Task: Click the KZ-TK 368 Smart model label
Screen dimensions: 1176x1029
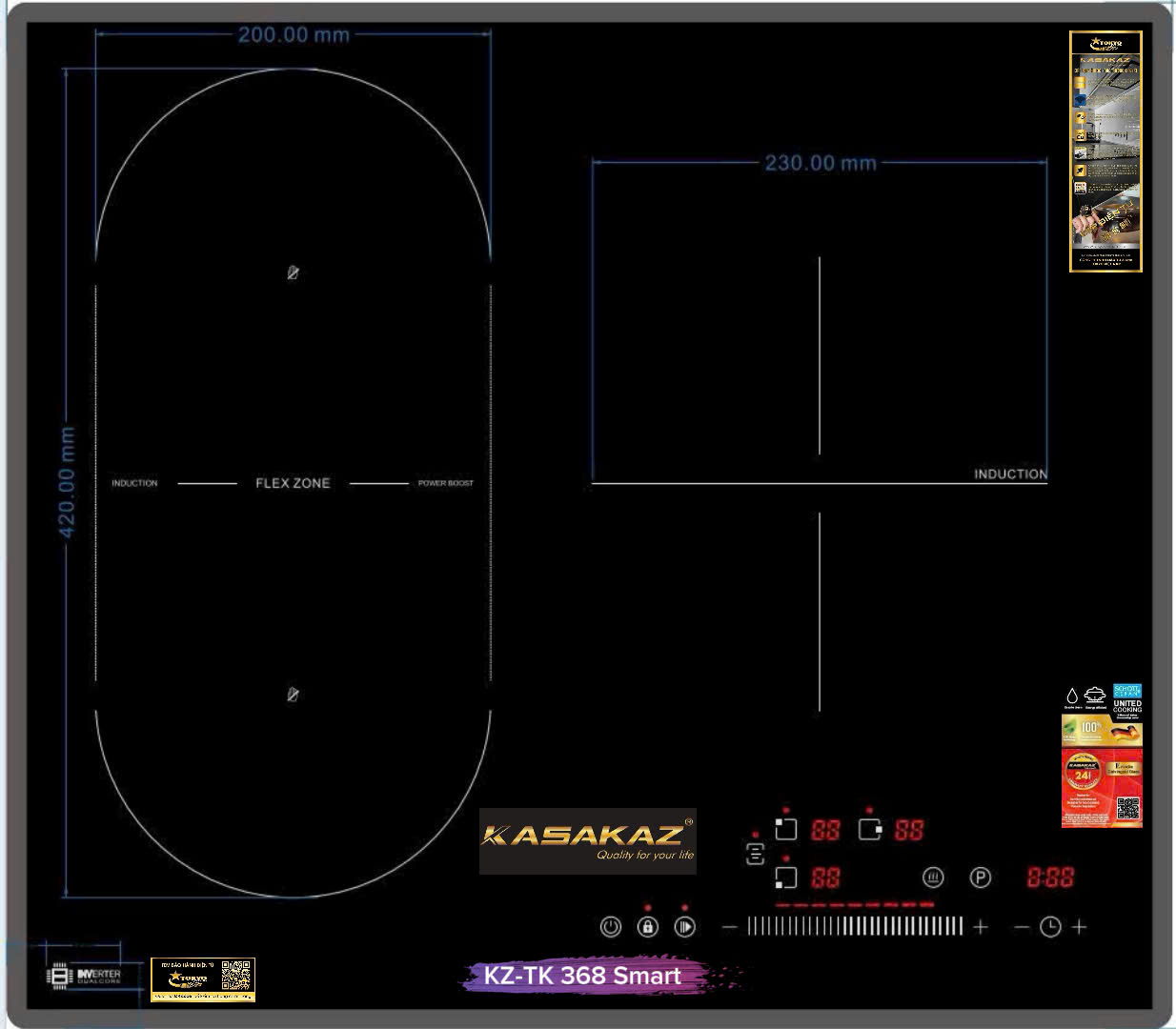Action: (582, 976)
